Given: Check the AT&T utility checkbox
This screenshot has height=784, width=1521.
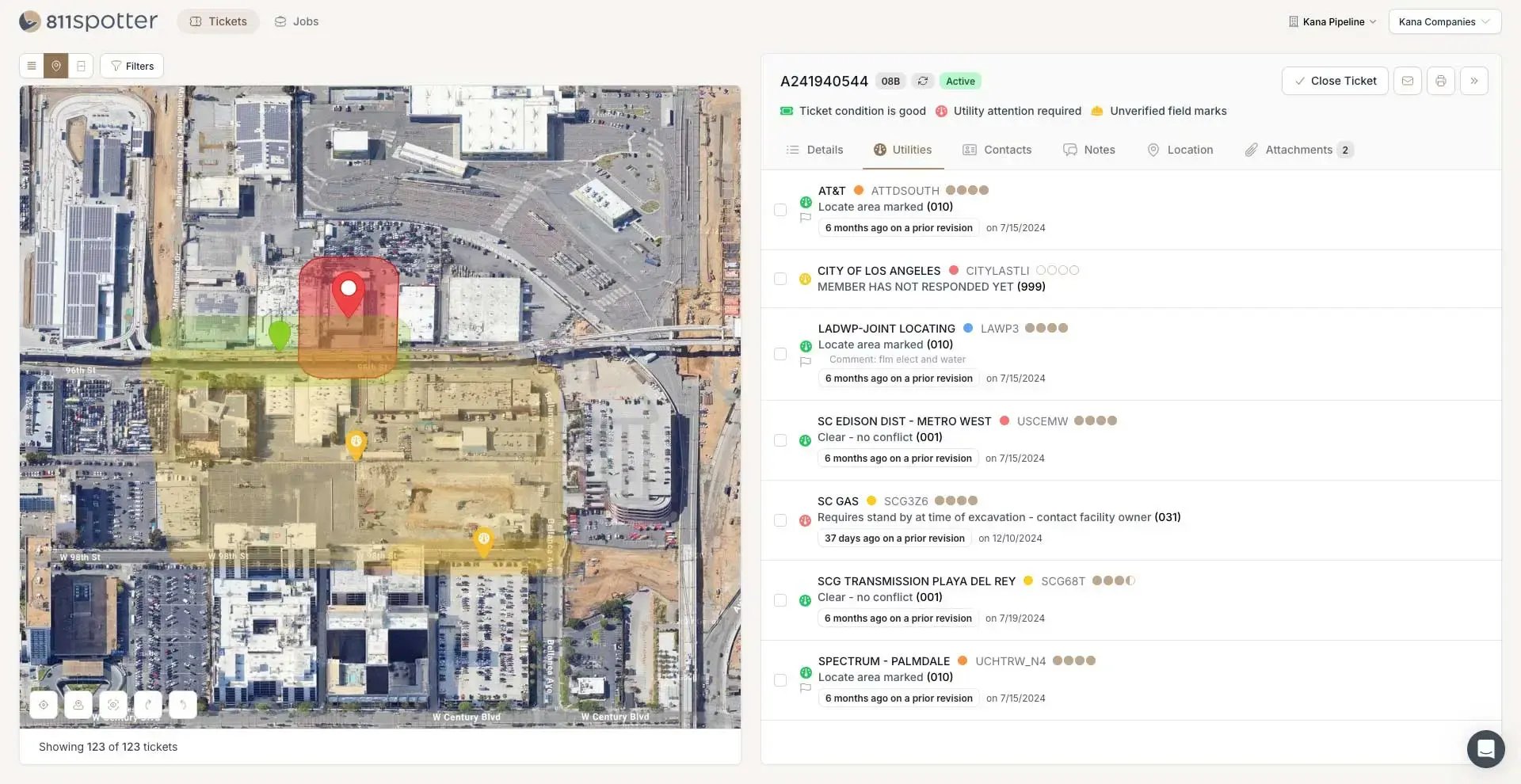Looking at the screenshot, I should (x=780, y=210).
